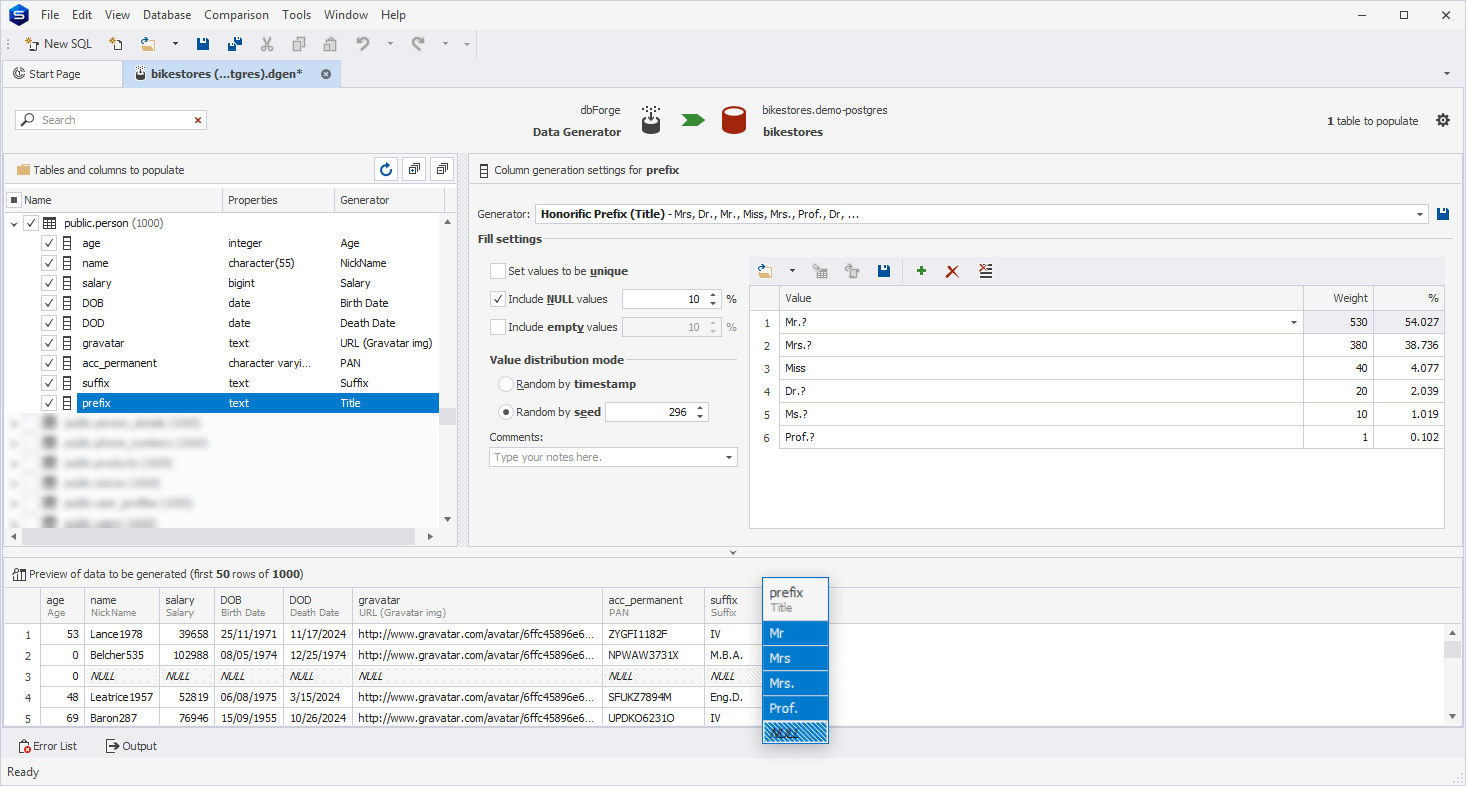Clear the search field with red X

point(198,120)
